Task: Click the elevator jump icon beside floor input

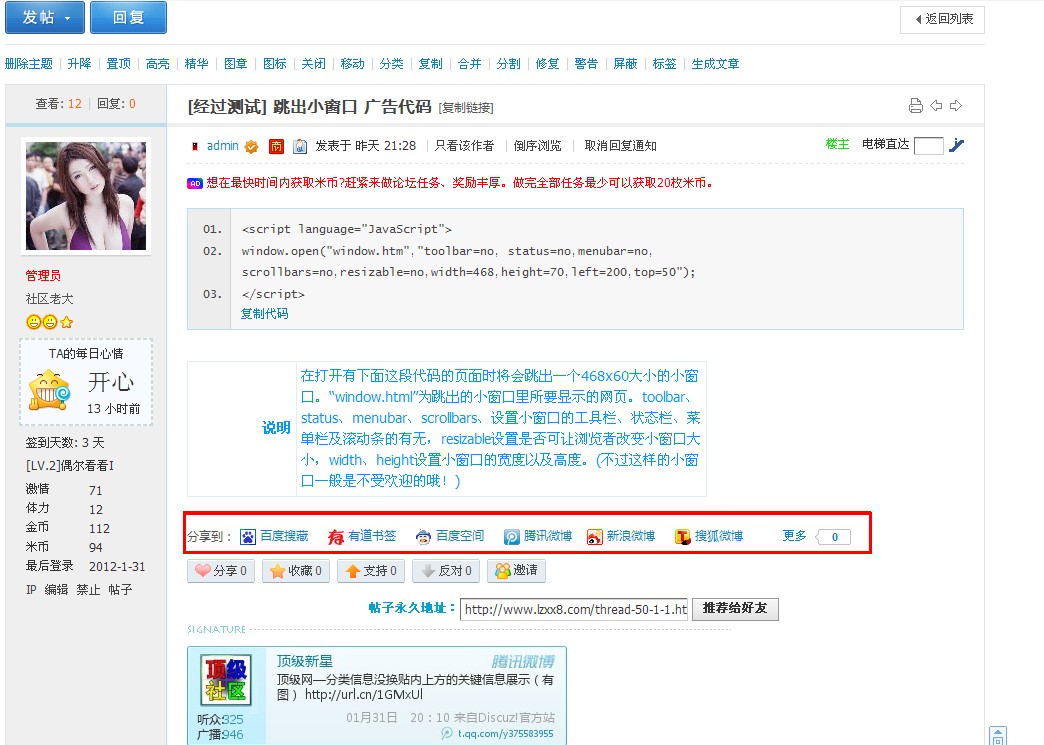Action: (x=957, y=144)
